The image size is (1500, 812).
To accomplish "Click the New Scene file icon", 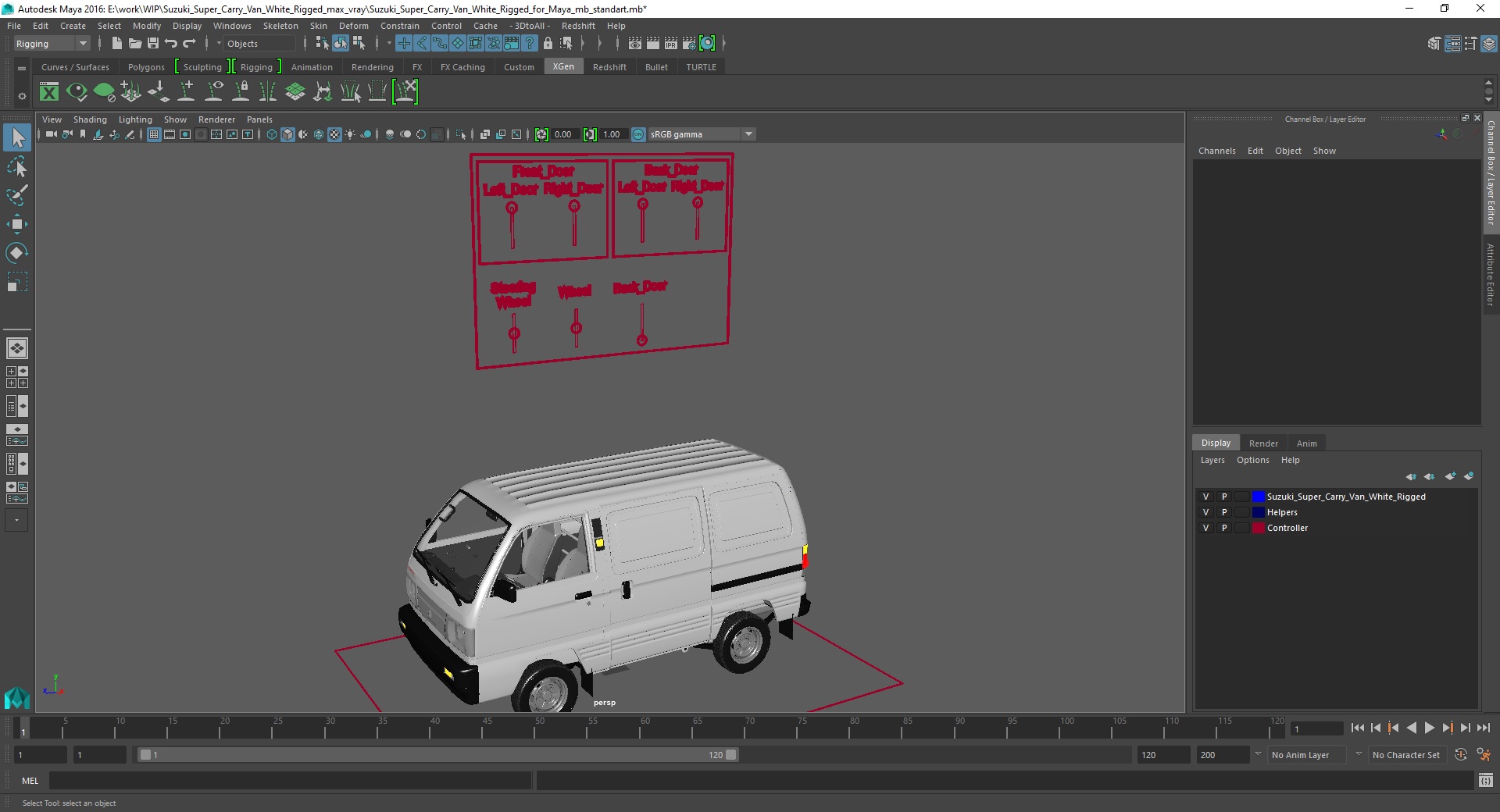I will click(116, 44).
